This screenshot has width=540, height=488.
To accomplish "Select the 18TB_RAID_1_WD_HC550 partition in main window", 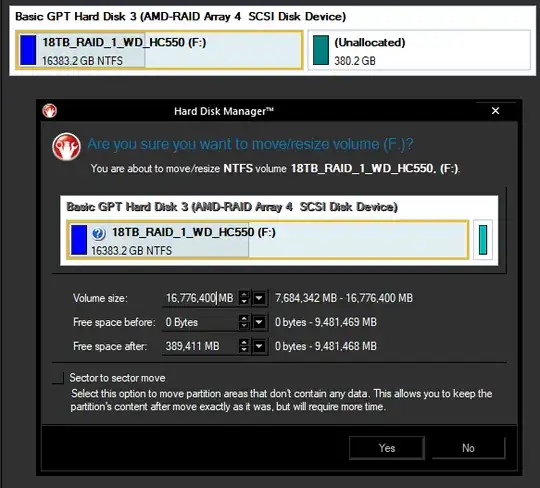I will (159, 50).
